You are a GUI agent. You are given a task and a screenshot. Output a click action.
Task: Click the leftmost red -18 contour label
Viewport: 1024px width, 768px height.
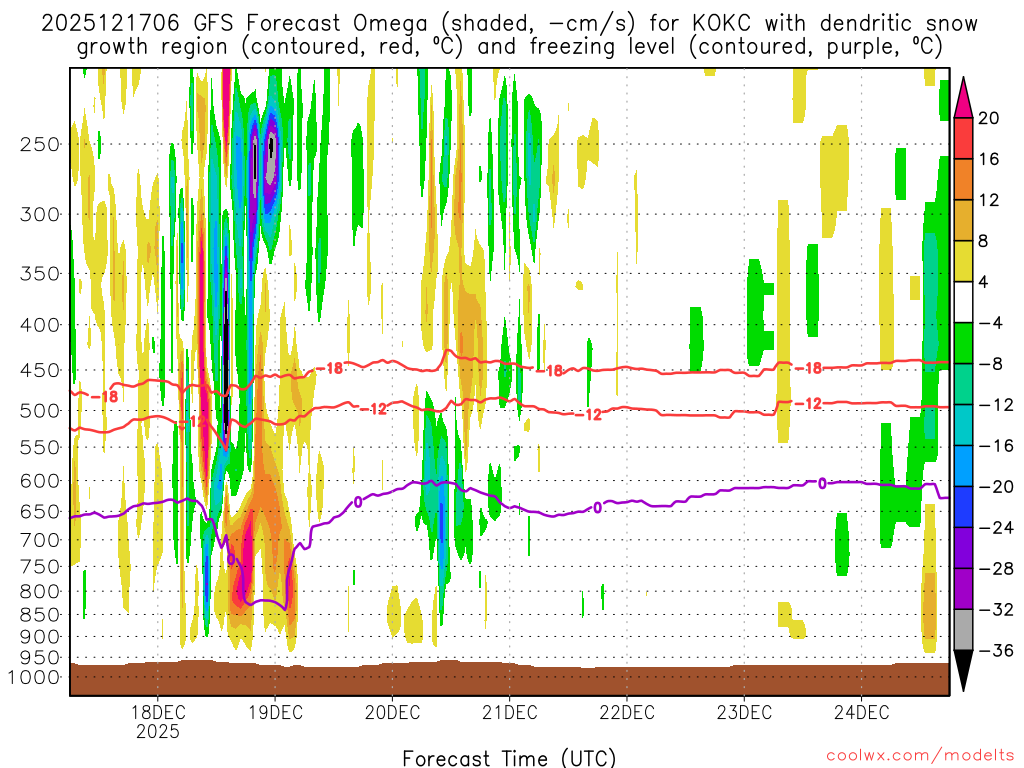(x=103, y=396)
